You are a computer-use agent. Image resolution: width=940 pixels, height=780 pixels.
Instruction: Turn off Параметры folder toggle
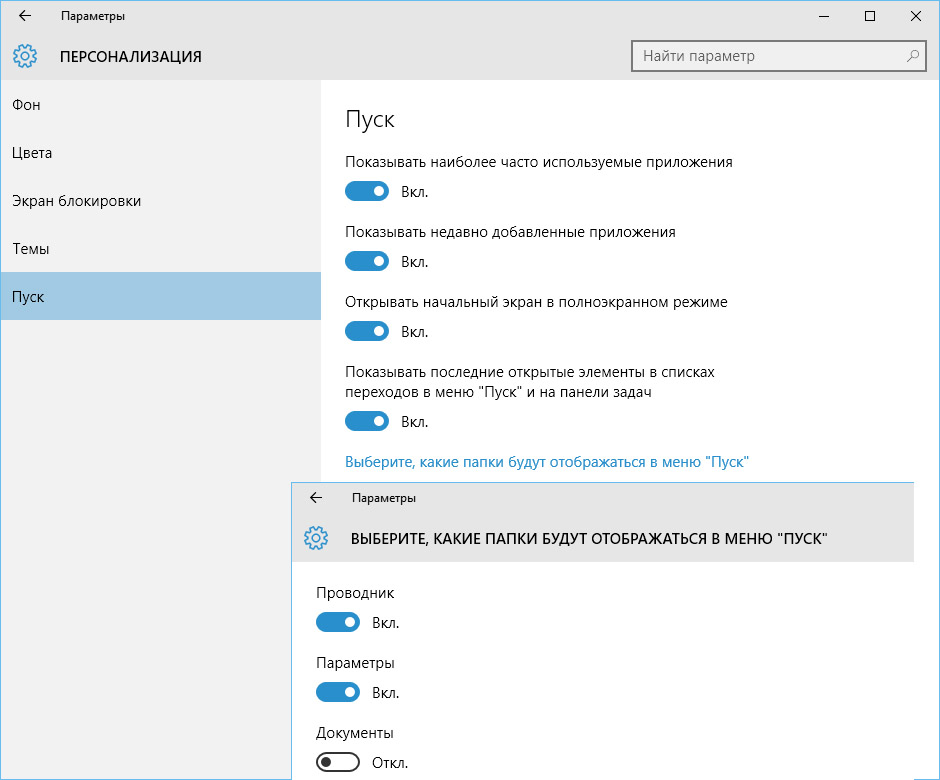338,692
